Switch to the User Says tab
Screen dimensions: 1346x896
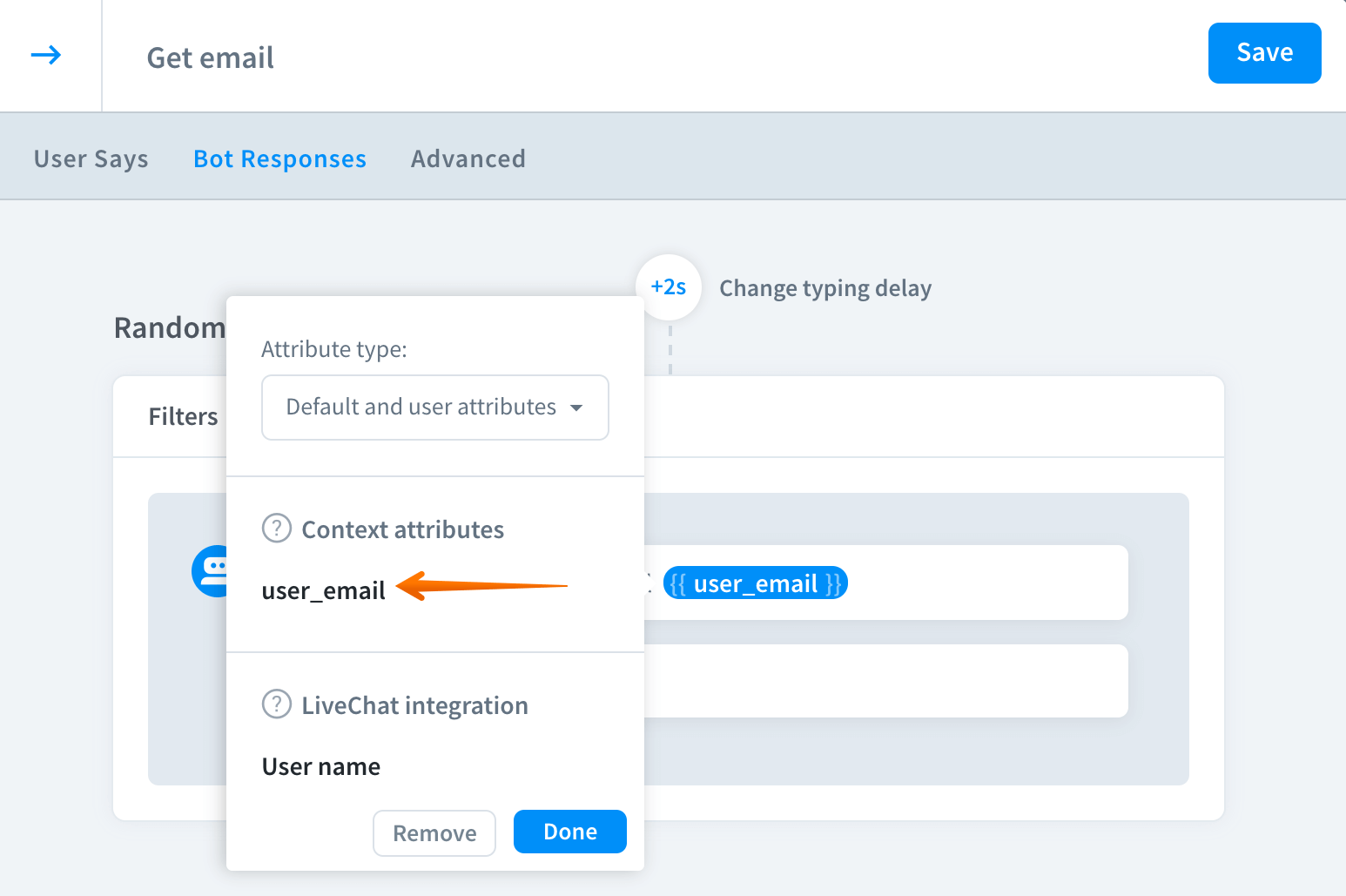point(91,159)
